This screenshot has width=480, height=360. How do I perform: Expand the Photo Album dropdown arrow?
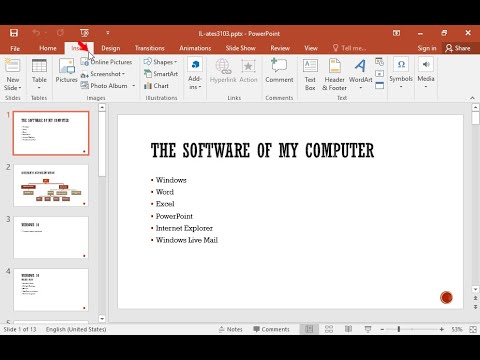(x=134, y=86)
